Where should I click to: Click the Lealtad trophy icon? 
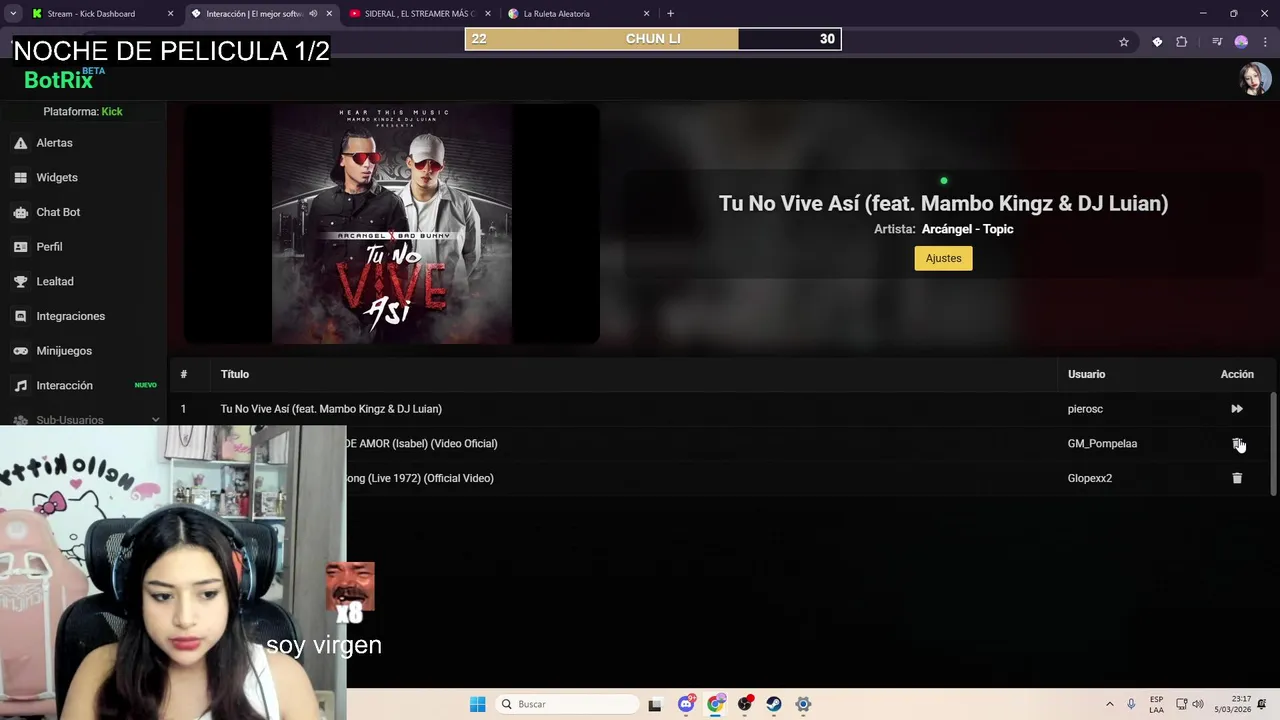coord(20,281)
